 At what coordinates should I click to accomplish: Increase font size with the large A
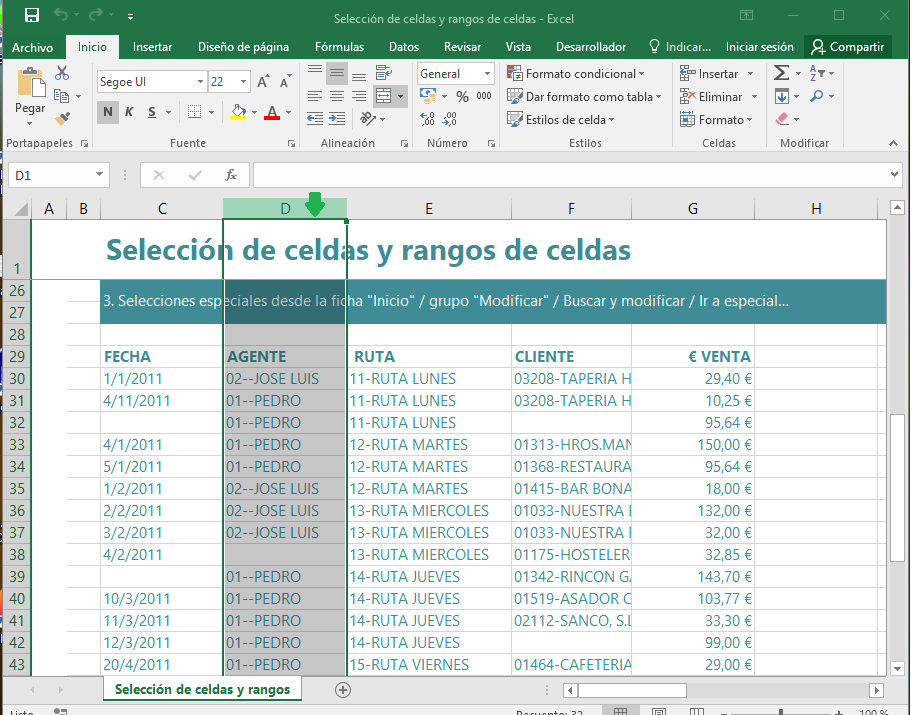tap(263, 81)
